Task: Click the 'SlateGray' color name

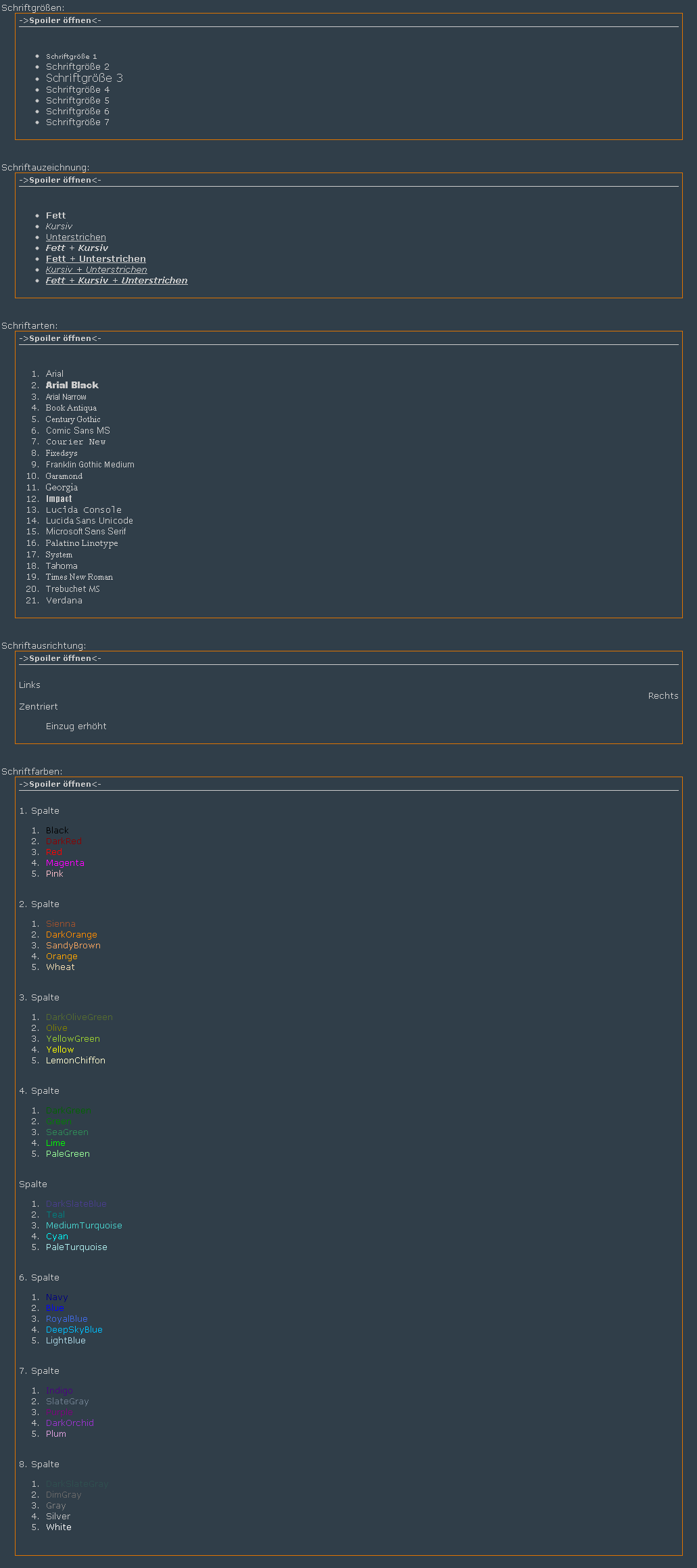Action: pos(68,1402)
